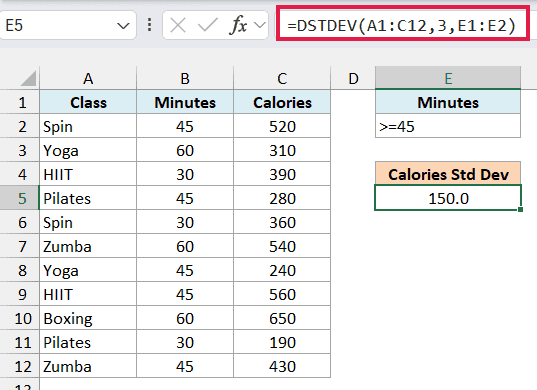Select calories value 520

pyautogui.click(x=282, y=126)
